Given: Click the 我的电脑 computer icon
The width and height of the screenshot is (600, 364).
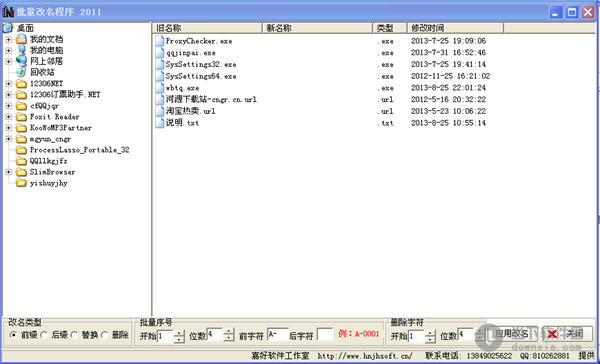Looking at the screenshot, I should pos(21,50).
